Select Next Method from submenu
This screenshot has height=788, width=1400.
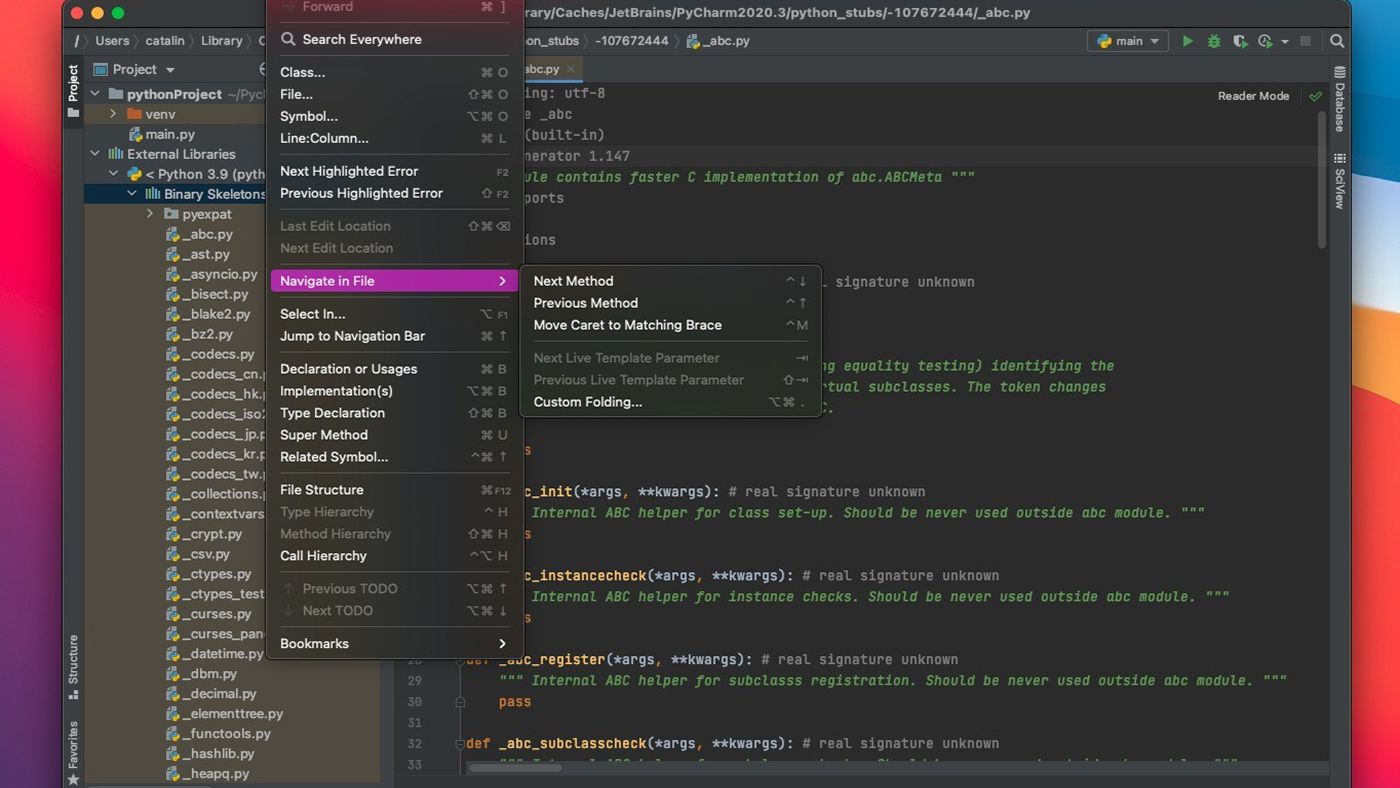pyautogui.click(x=573, y=281)
